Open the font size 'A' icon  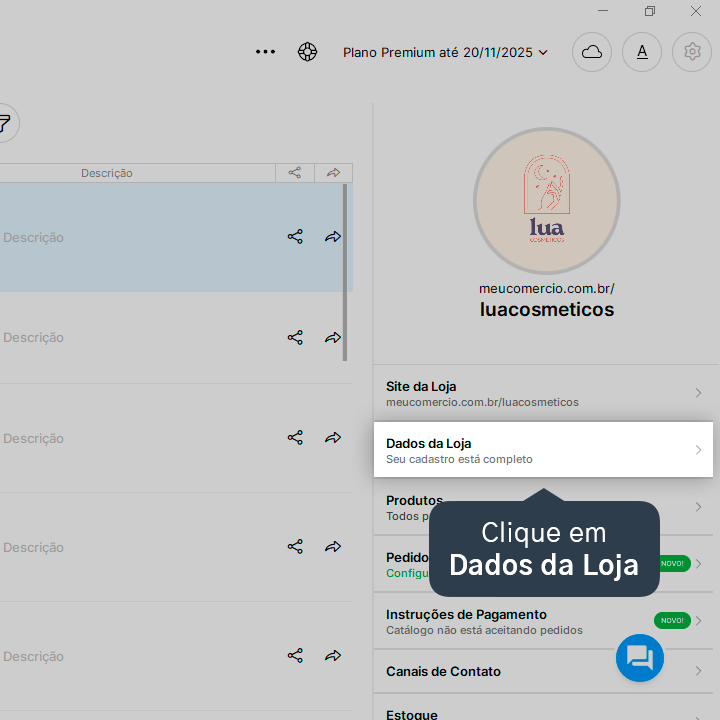pyautogui.click(x=641, y=52)
